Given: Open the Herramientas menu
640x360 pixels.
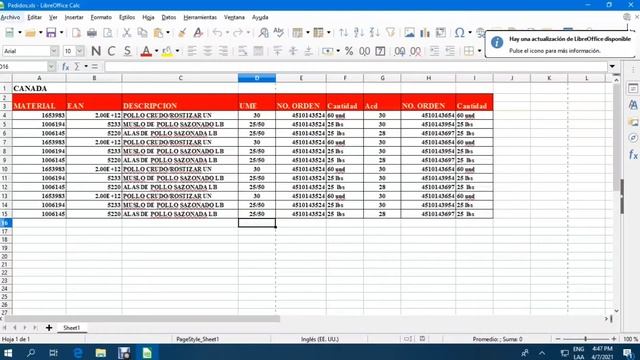Looking at the screenshot, I should coord(200,17).
